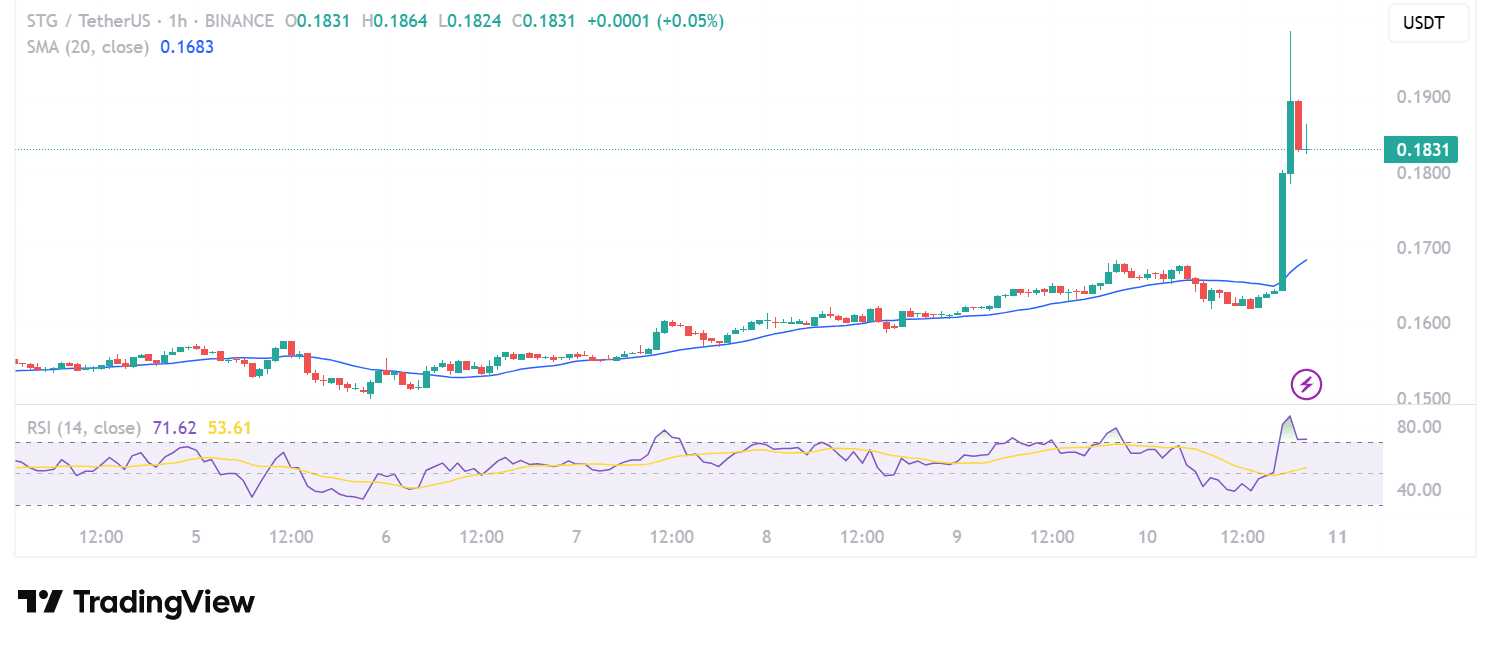Select the SMA (20, close) legend label
Image resolution: width=1491 pixels, height=647 pixels.
(88, 47)
